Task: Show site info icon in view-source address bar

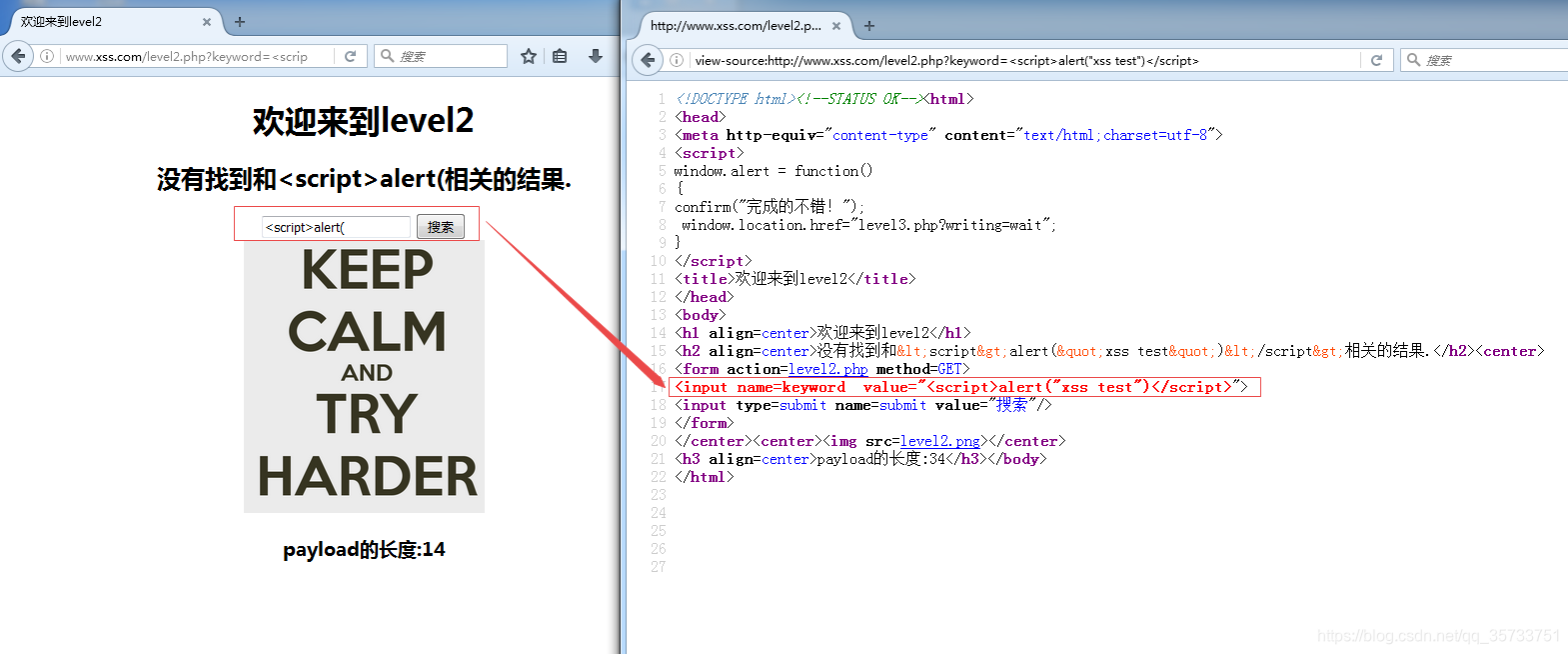Action: click(677, 60)
